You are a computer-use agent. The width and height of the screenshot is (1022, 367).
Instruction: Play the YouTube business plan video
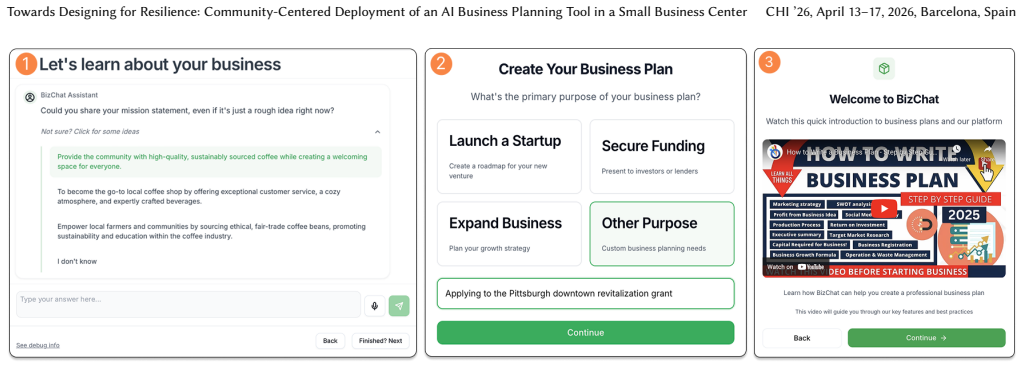pyautogui.click(x=884, y=209)
